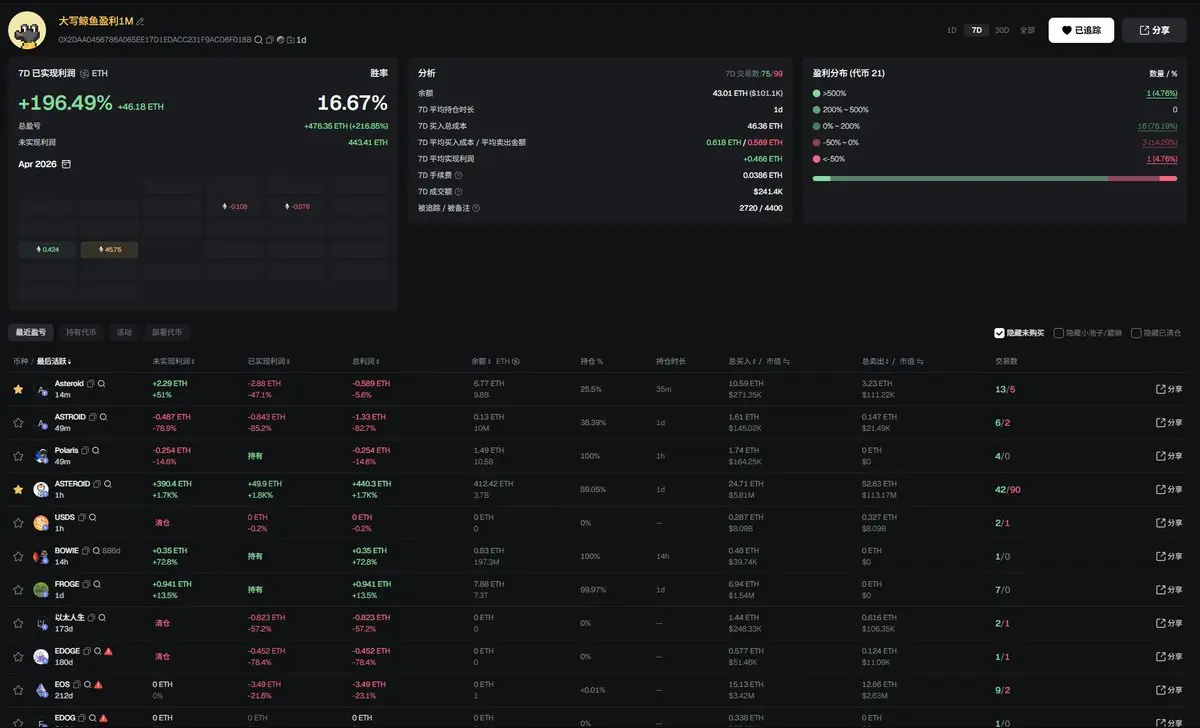This screenshot has height=728, width=1200.
Task: Share the USDS row with its 分享 link
Action: 1169,523
